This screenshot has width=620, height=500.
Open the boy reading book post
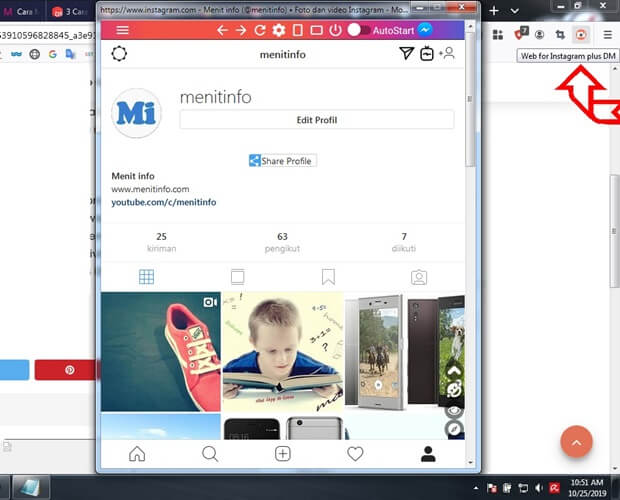(x=283, y=351)
